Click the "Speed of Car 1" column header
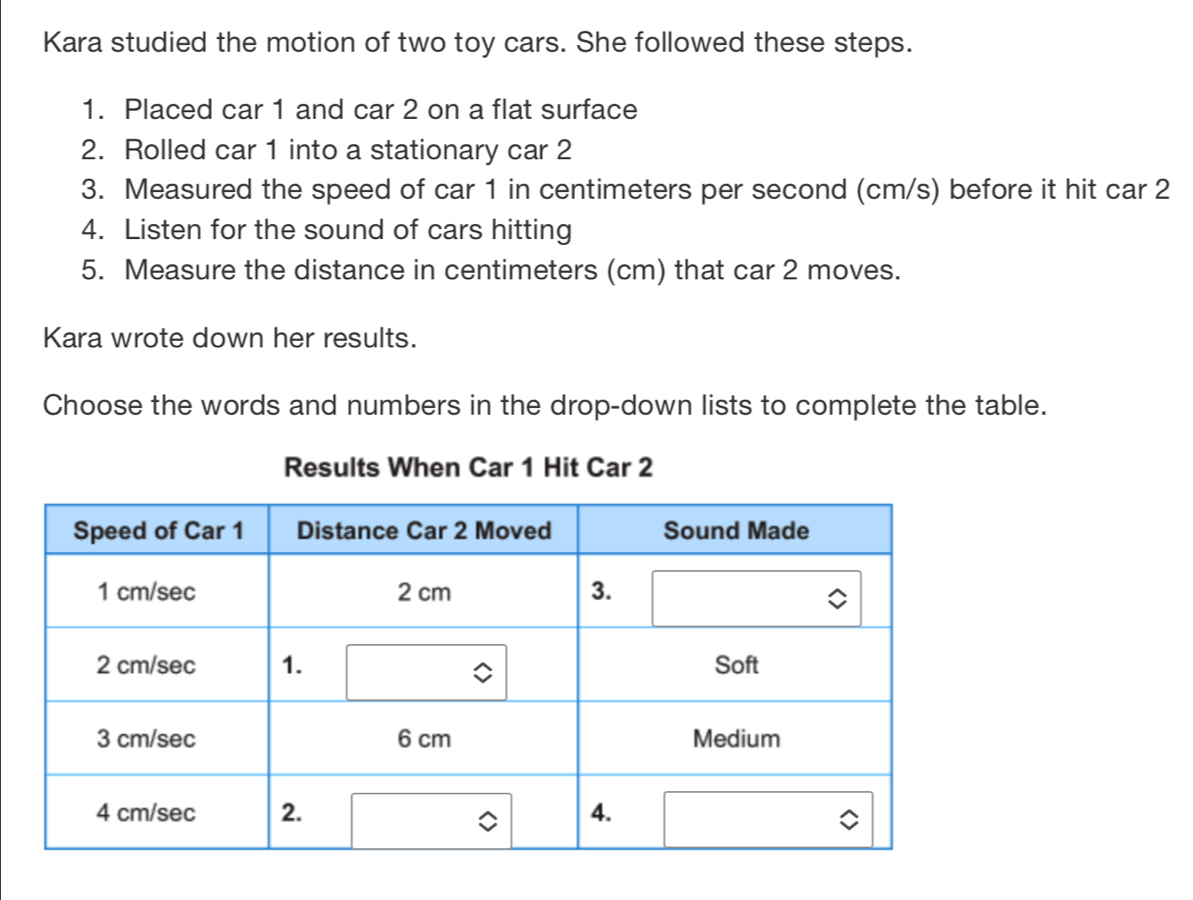Image resolution: width=1193 pixels, height=900 pixels. click(159, 531)
